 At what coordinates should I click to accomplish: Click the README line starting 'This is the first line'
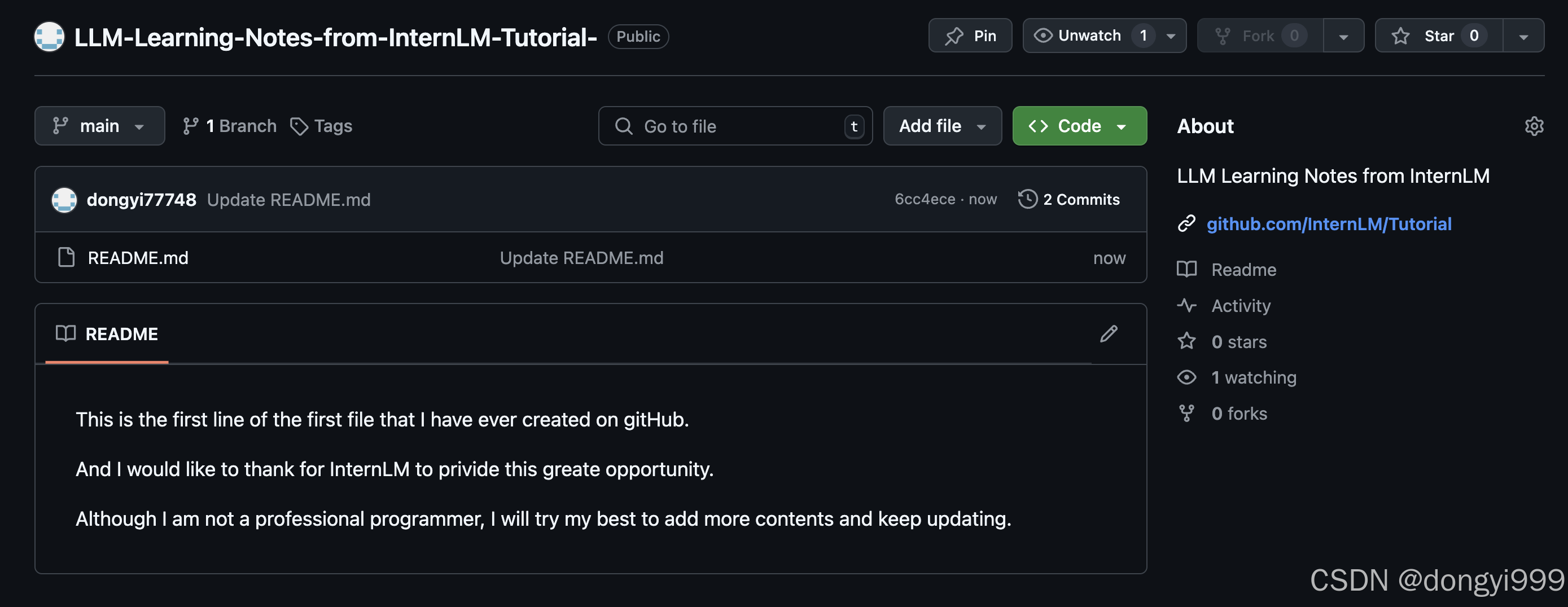(382, 420)
